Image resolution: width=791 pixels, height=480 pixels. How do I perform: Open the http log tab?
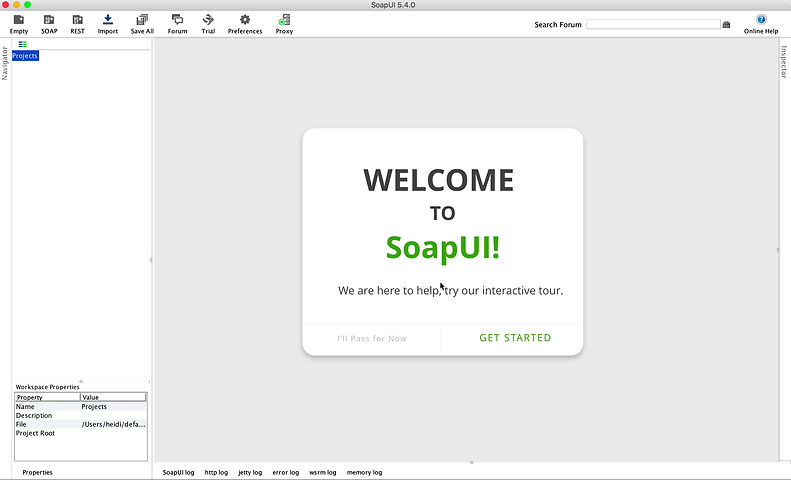pyautogui.click(x=216, y=472)
